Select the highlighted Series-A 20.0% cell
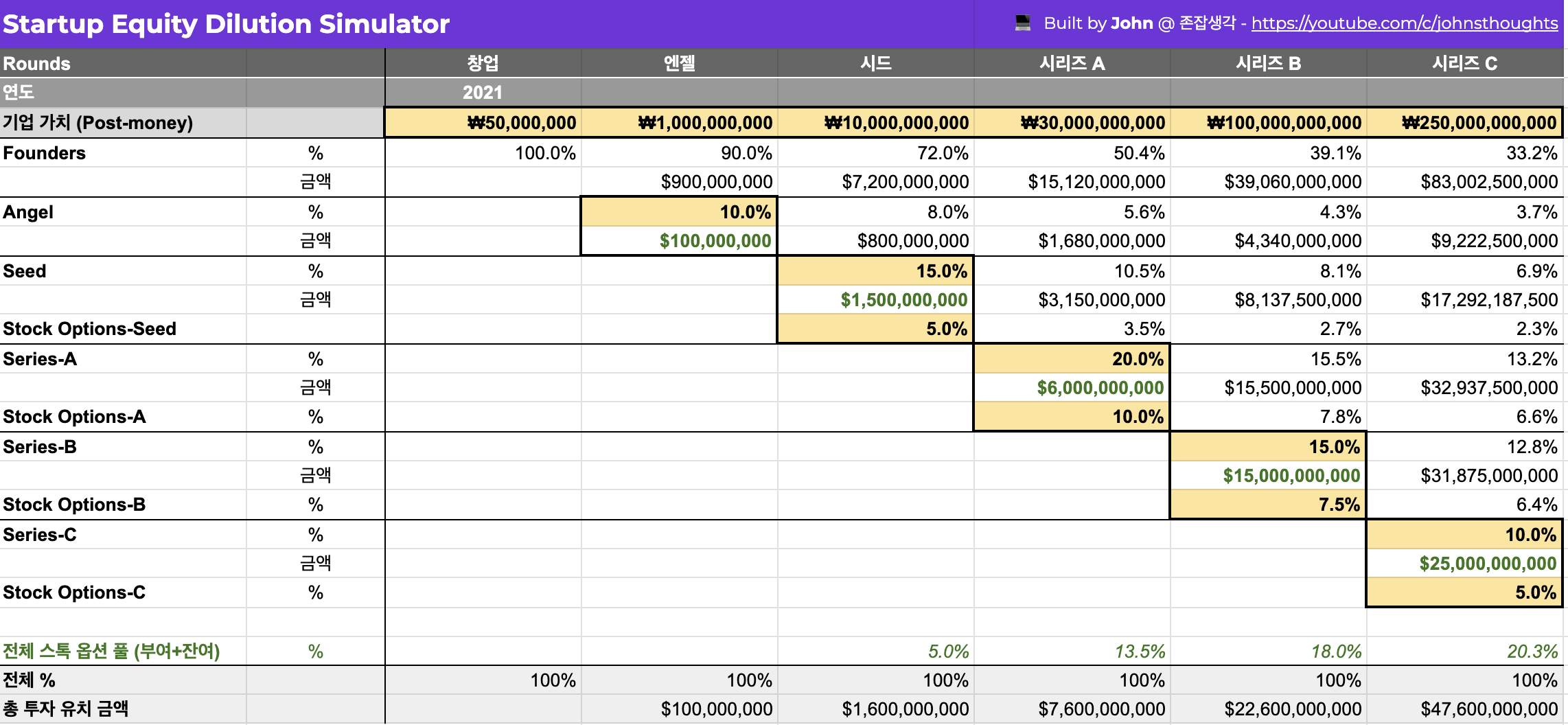 tap(1072, 359)
